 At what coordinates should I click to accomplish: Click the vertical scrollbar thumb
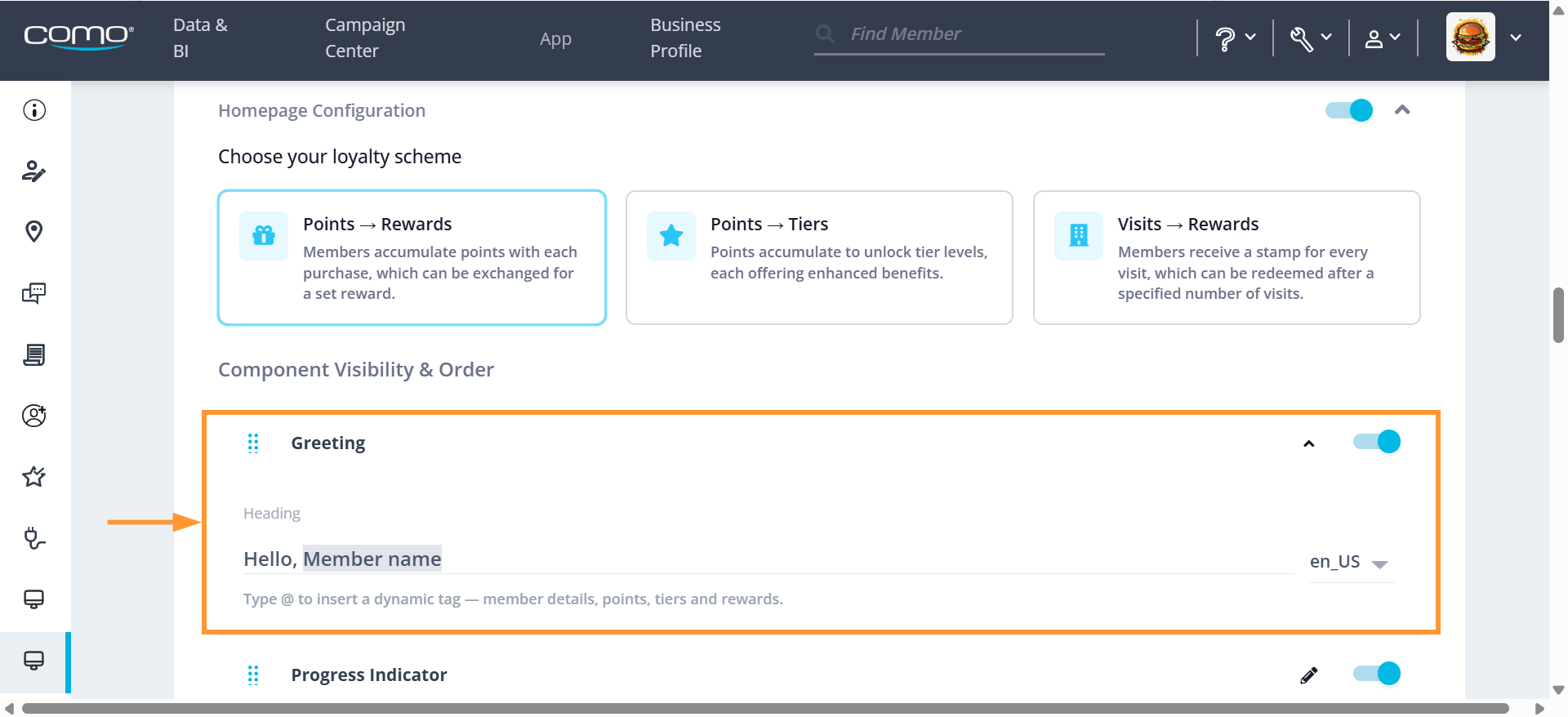pyautogui.click(x=1558, y=315)
